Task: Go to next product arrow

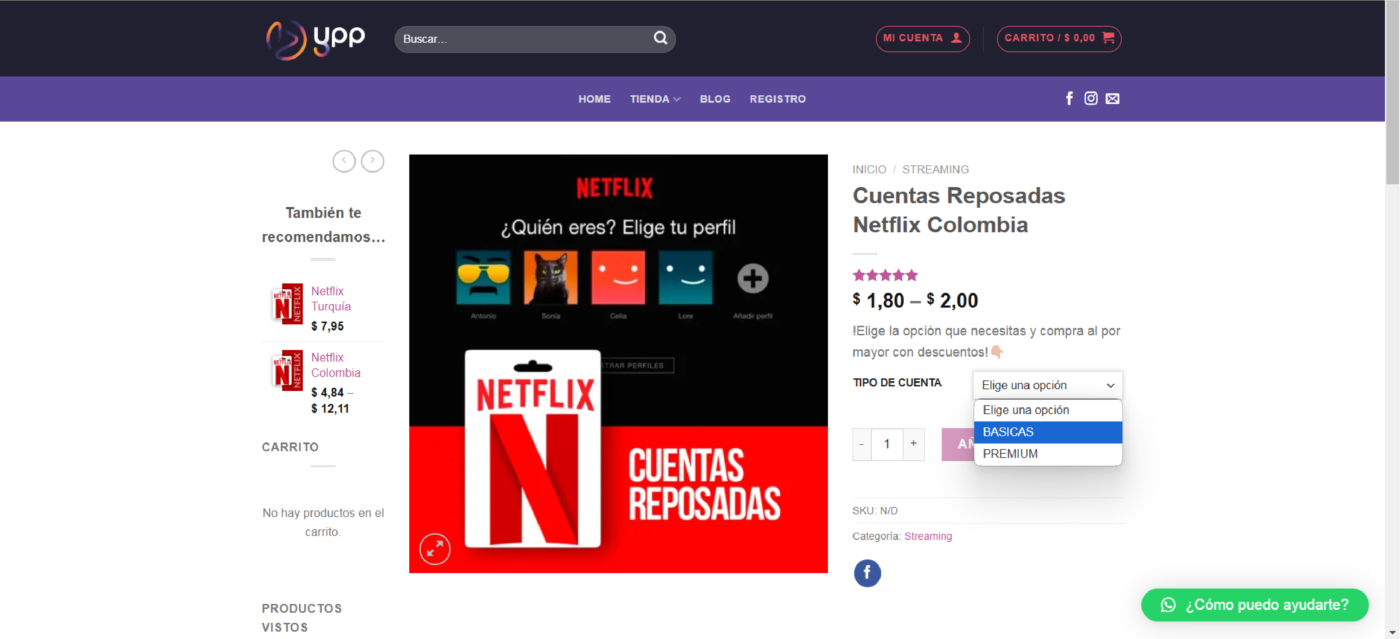Action: click(x=372, y=161)
